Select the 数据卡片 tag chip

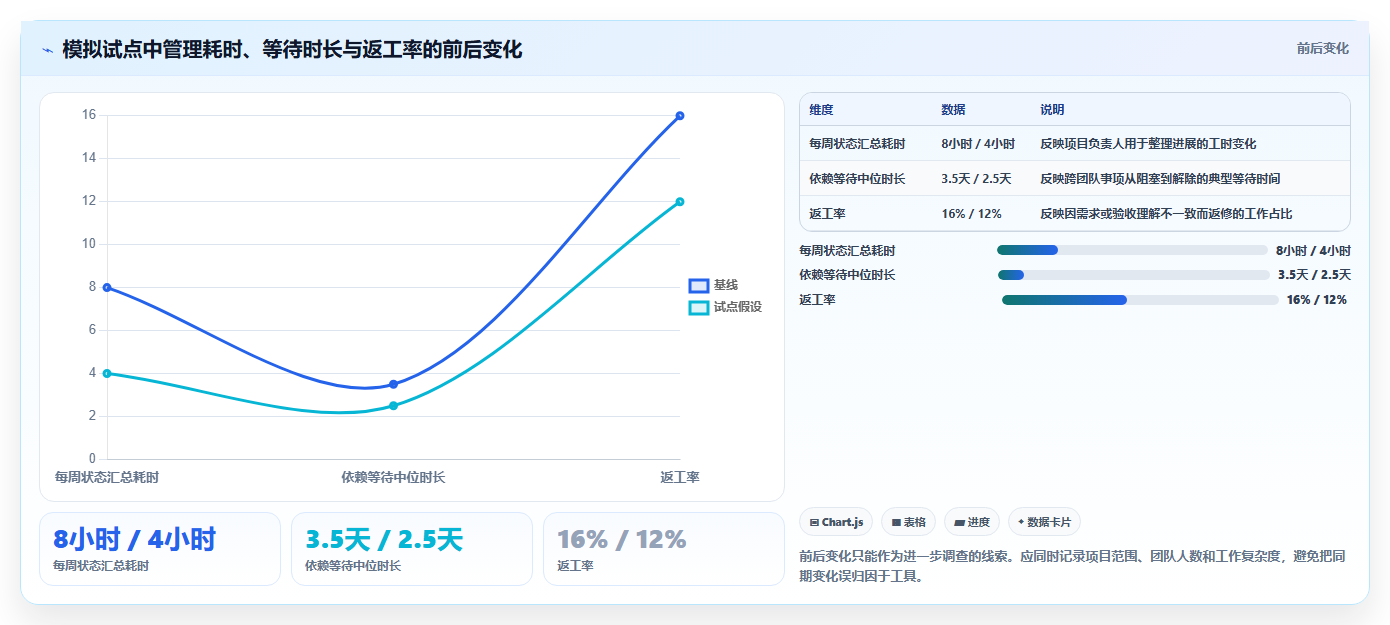pyautogui.click(x=1044, y=522)
